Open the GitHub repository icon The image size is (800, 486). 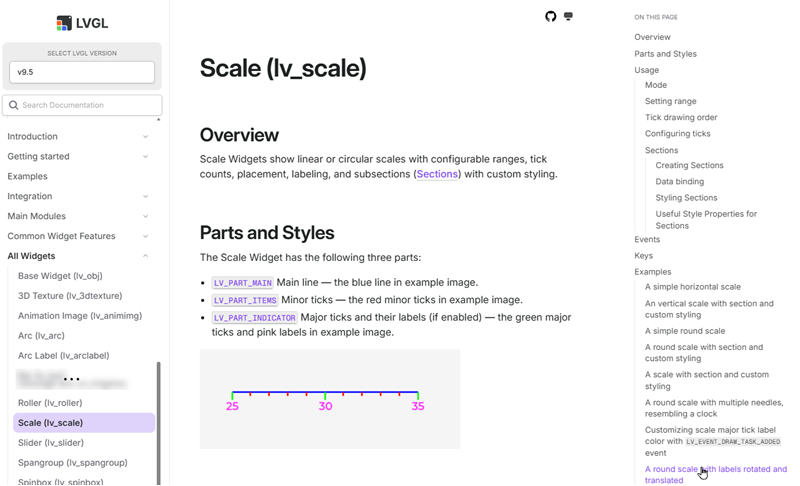(x=550, y=16)
